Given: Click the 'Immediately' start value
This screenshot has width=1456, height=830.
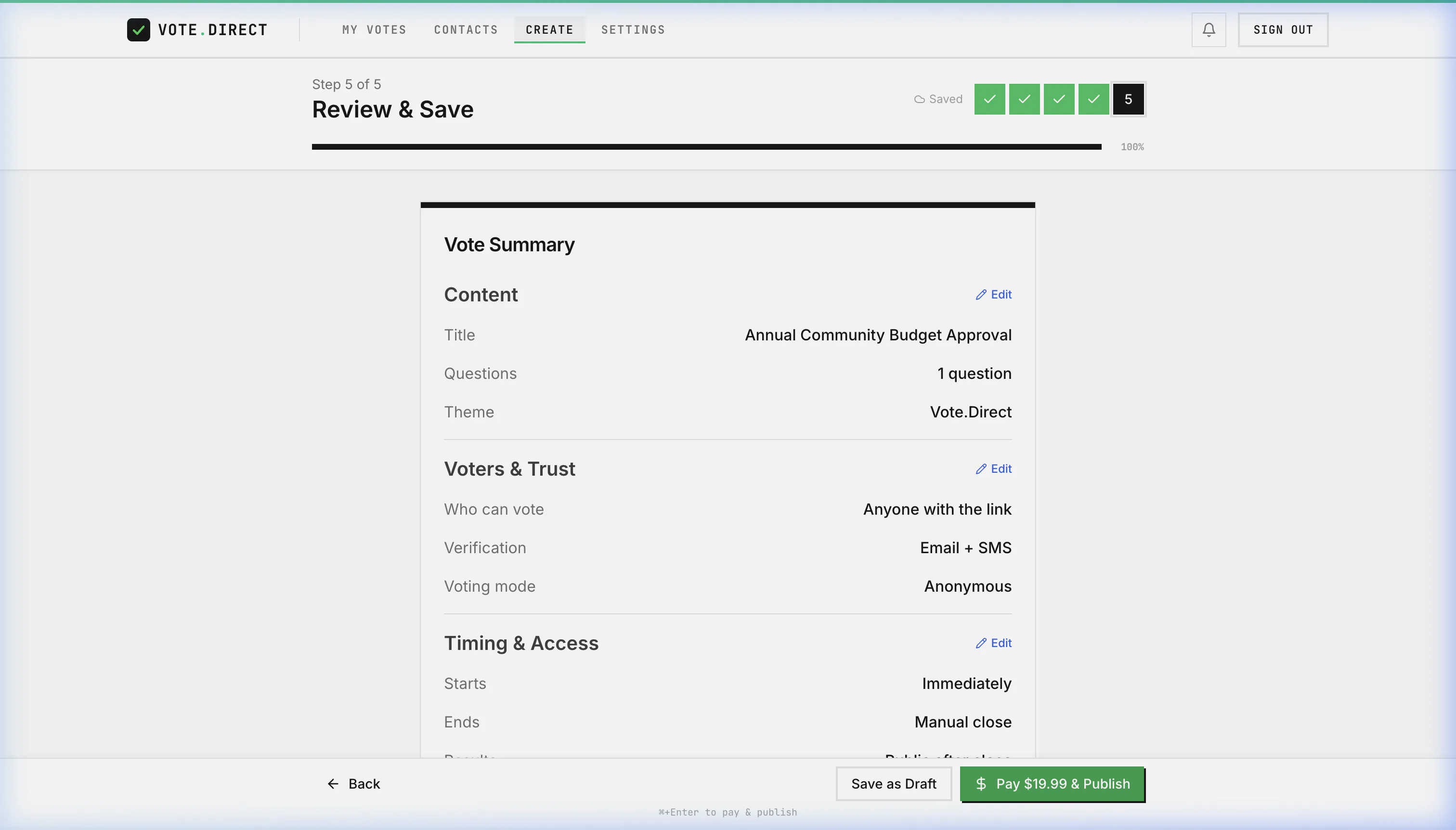Looking at the screenshot, I should [966, 684].
